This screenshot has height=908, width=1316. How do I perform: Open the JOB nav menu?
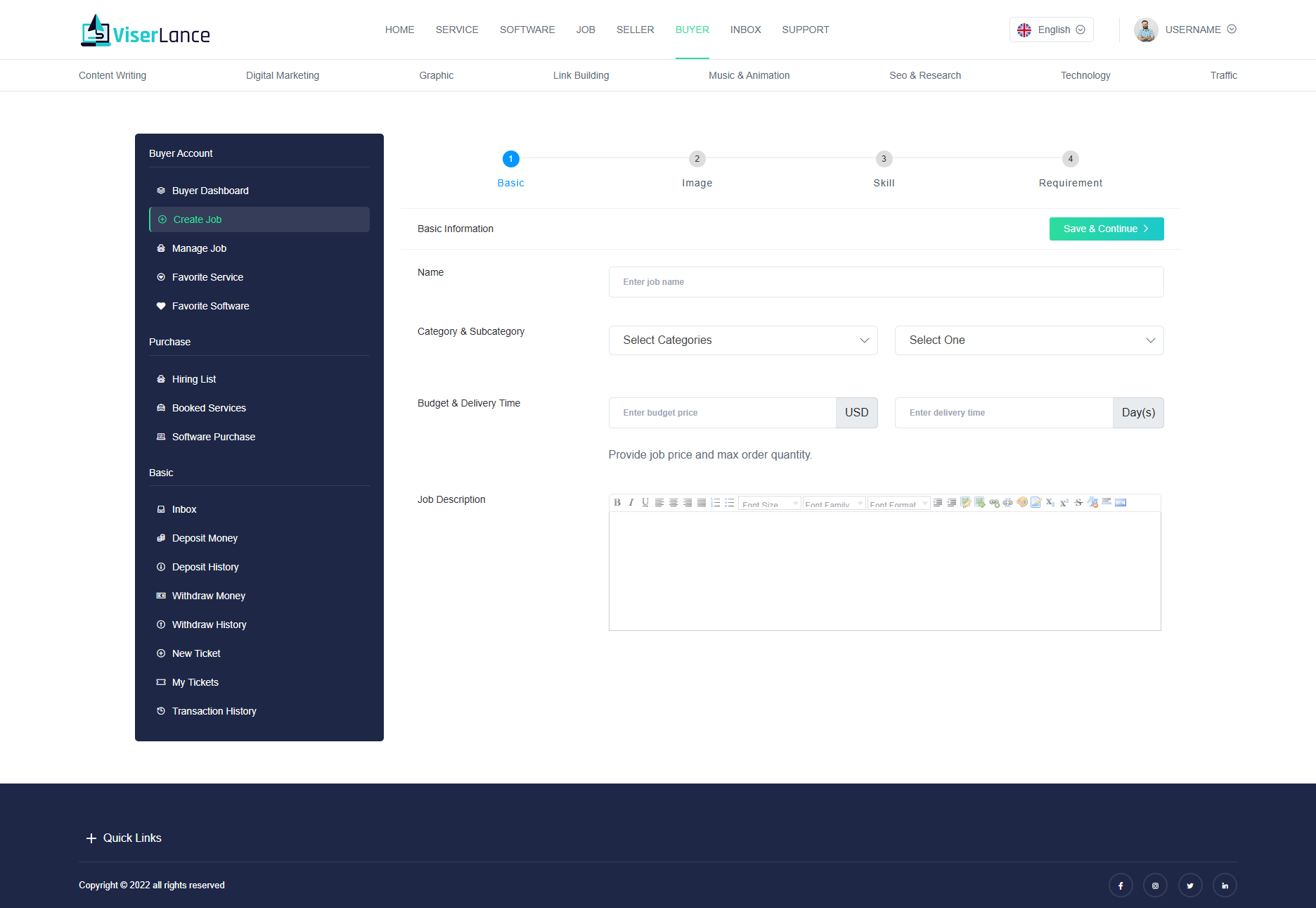[586, 30]
